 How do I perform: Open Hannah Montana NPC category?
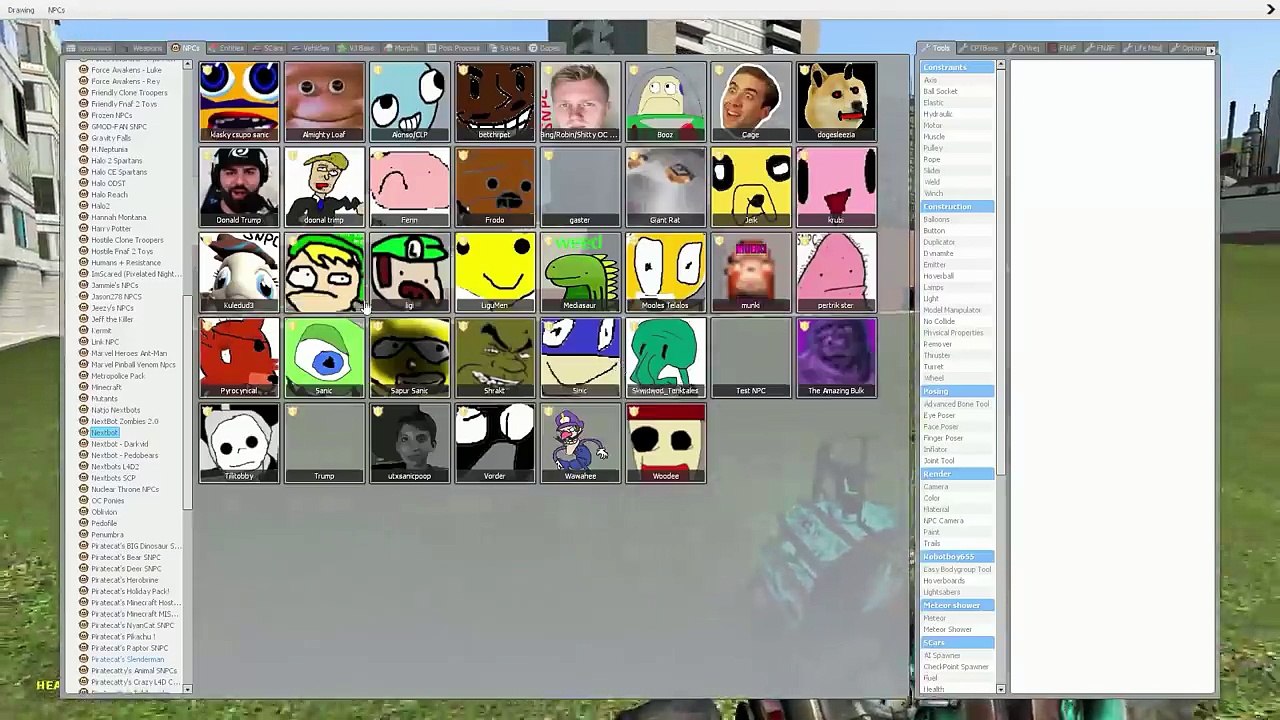(x=118, y=218)
